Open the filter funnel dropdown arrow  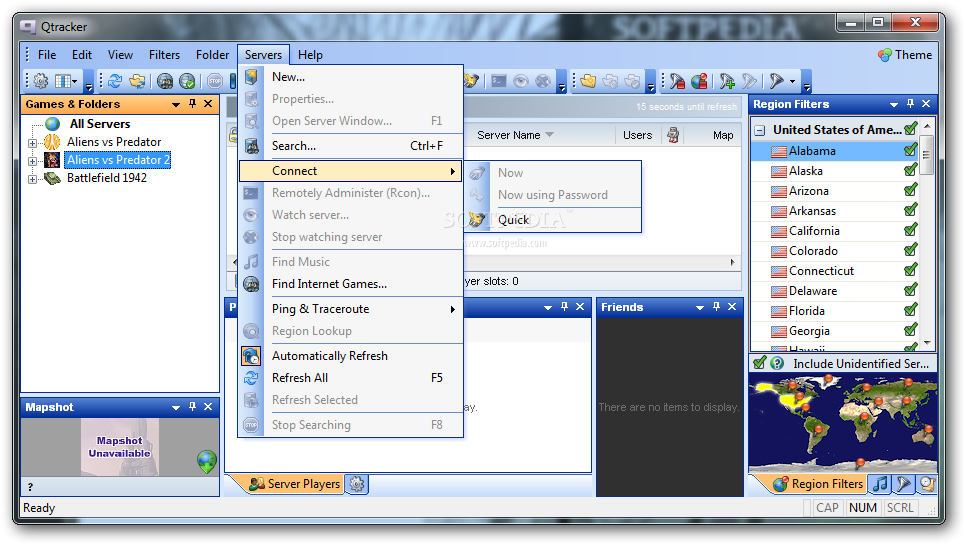(792, 81)
